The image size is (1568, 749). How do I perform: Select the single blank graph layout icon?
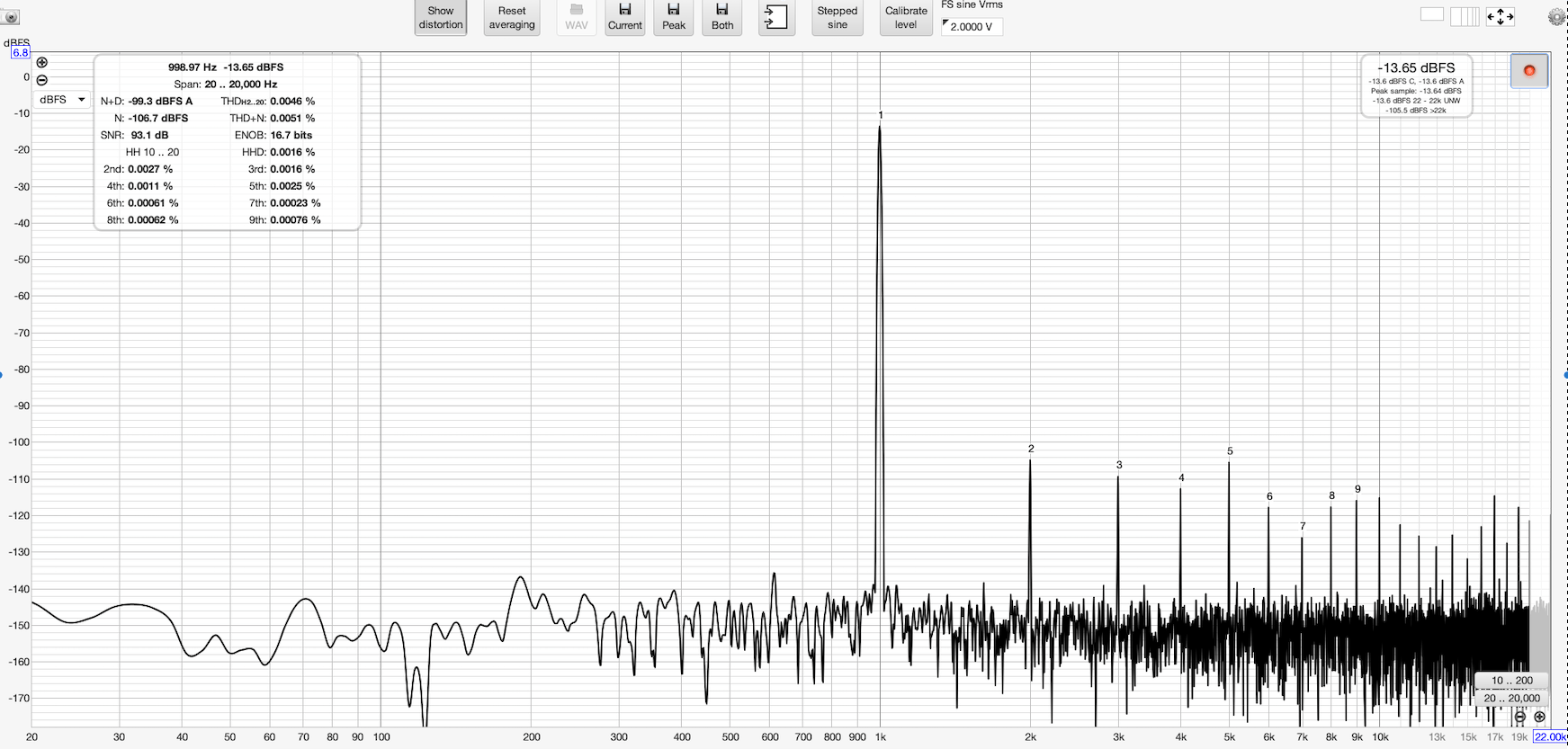1432,14
